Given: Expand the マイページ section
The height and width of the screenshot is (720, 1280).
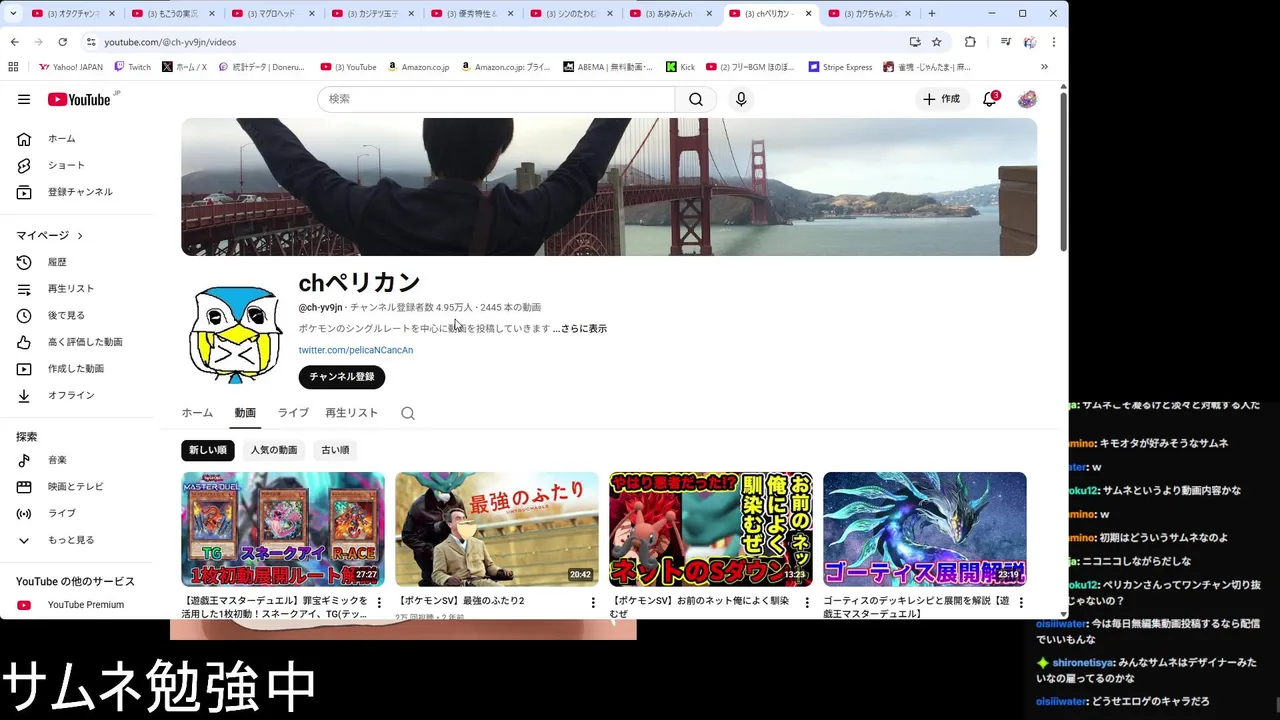Looking at the screenshot, I should pyautogui.click(x=50, y=235).
